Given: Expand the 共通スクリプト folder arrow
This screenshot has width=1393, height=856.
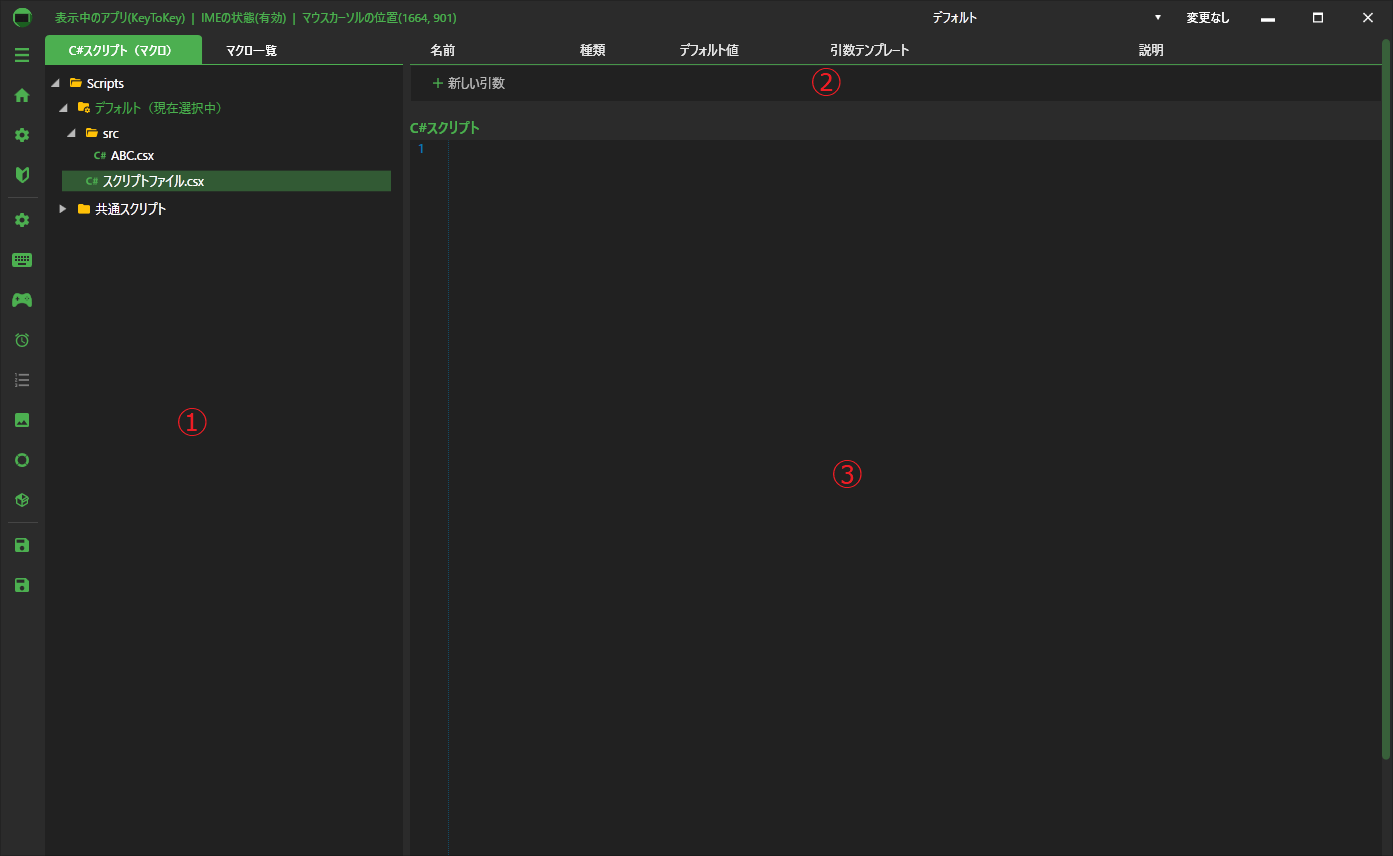Looking at the screenshot, I should pos(62,209).
